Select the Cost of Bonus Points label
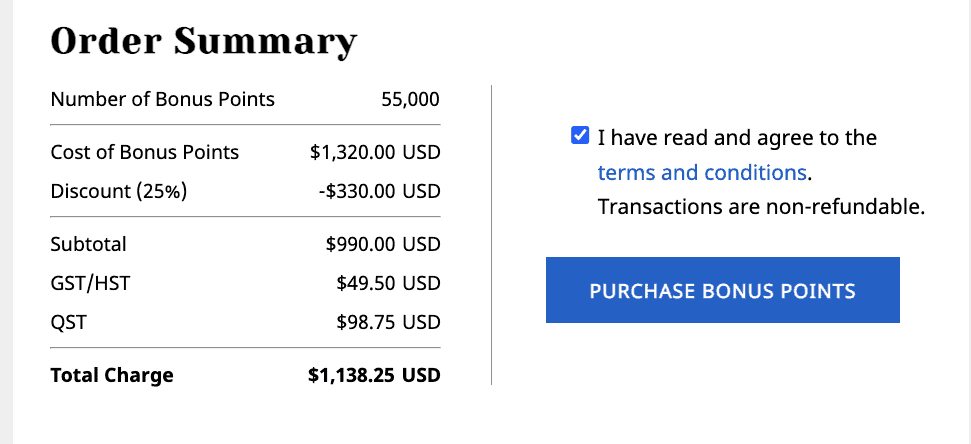 click(145, 153)
